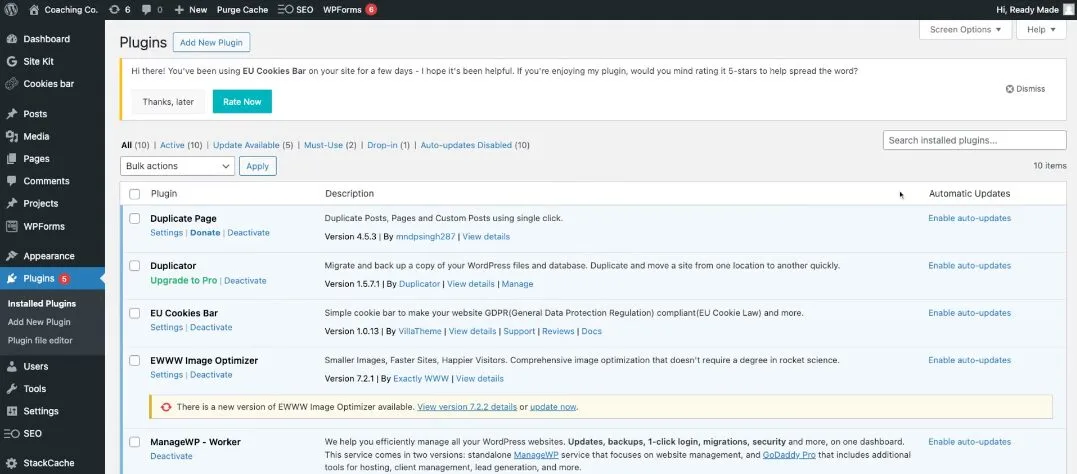Open StackCache sidebar icon
This screenshot has height=474, width=1077.
pos(11,463)
